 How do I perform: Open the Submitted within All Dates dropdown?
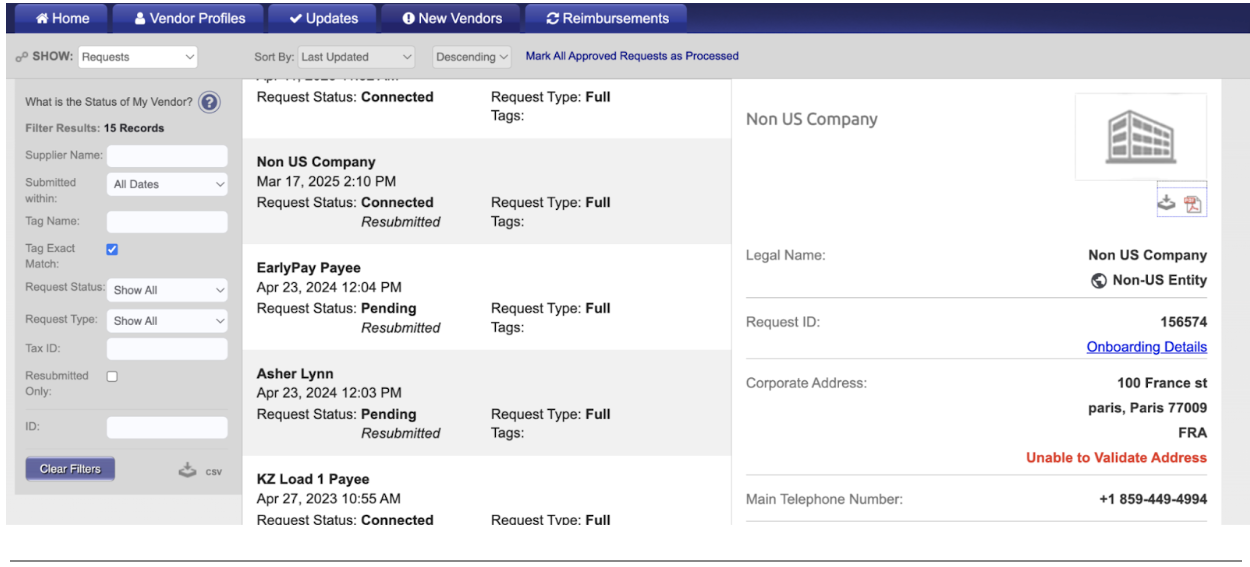167,184
